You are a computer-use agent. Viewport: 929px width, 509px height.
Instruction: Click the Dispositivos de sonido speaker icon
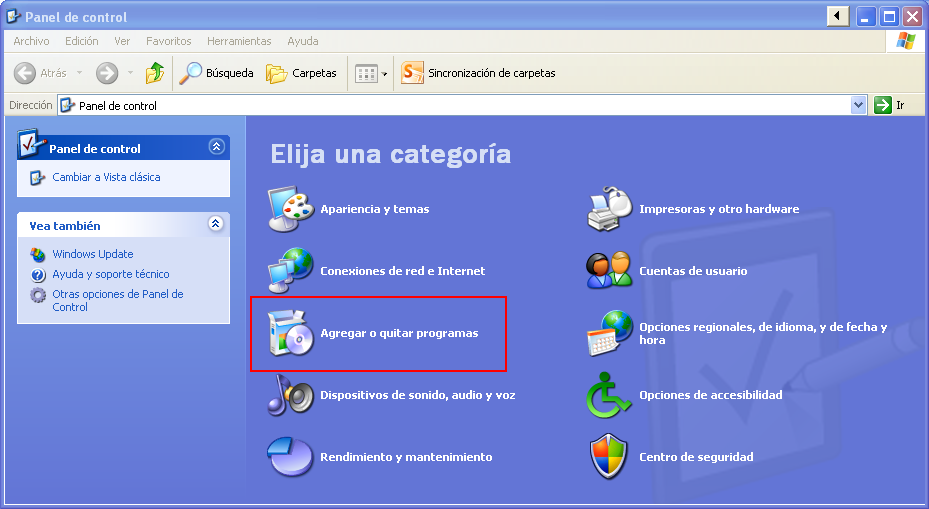291,395
